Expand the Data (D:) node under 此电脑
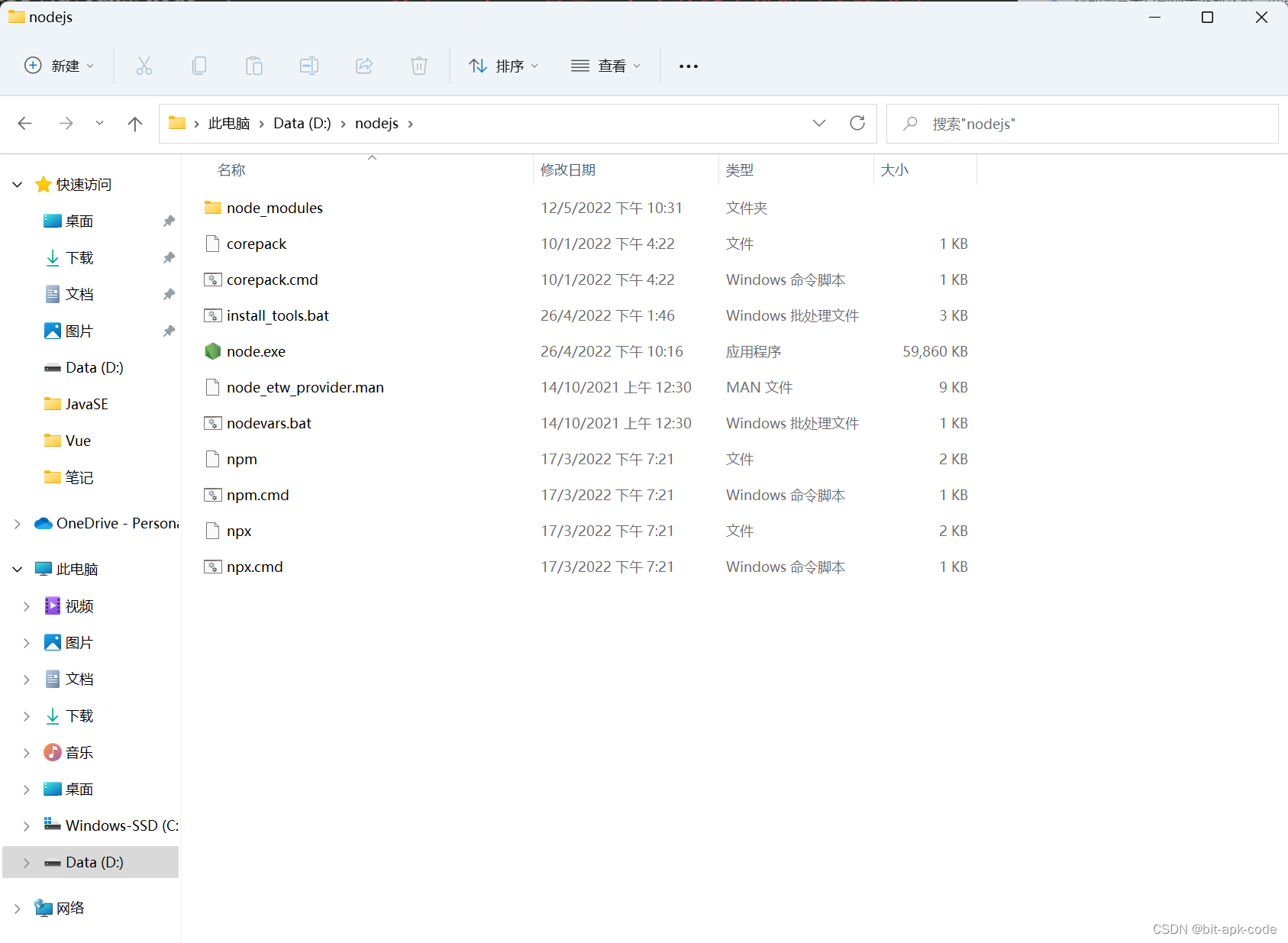The height and width of the screenshot is (943, 1288). pos(27,863)
